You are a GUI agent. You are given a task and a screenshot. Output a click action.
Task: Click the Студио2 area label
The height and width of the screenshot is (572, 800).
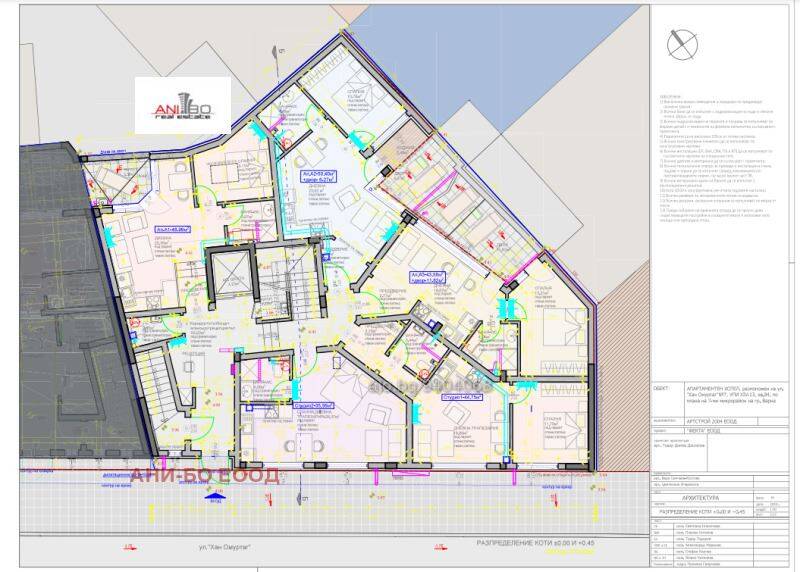coord(313,406)
